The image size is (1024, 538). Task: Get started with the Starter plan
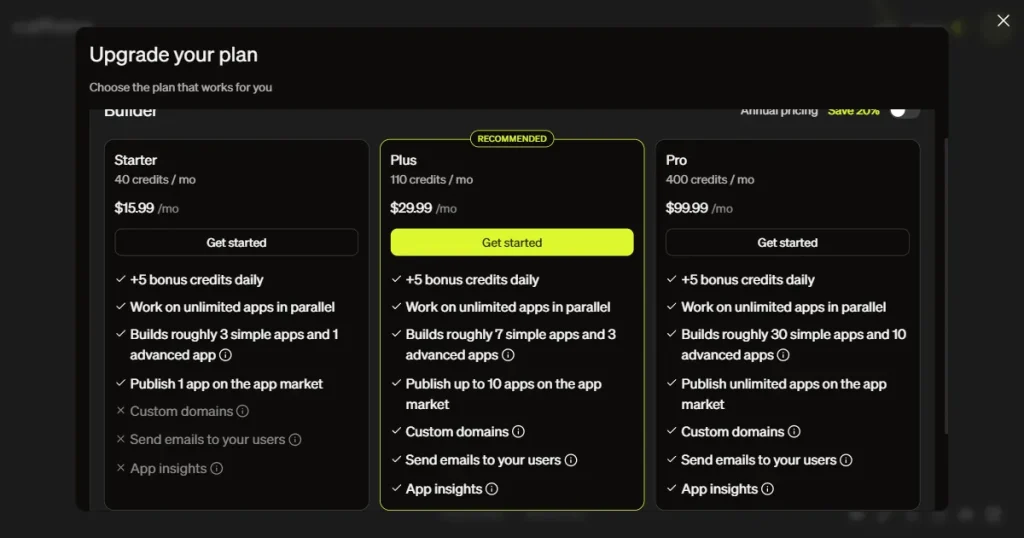click(236, 242)
